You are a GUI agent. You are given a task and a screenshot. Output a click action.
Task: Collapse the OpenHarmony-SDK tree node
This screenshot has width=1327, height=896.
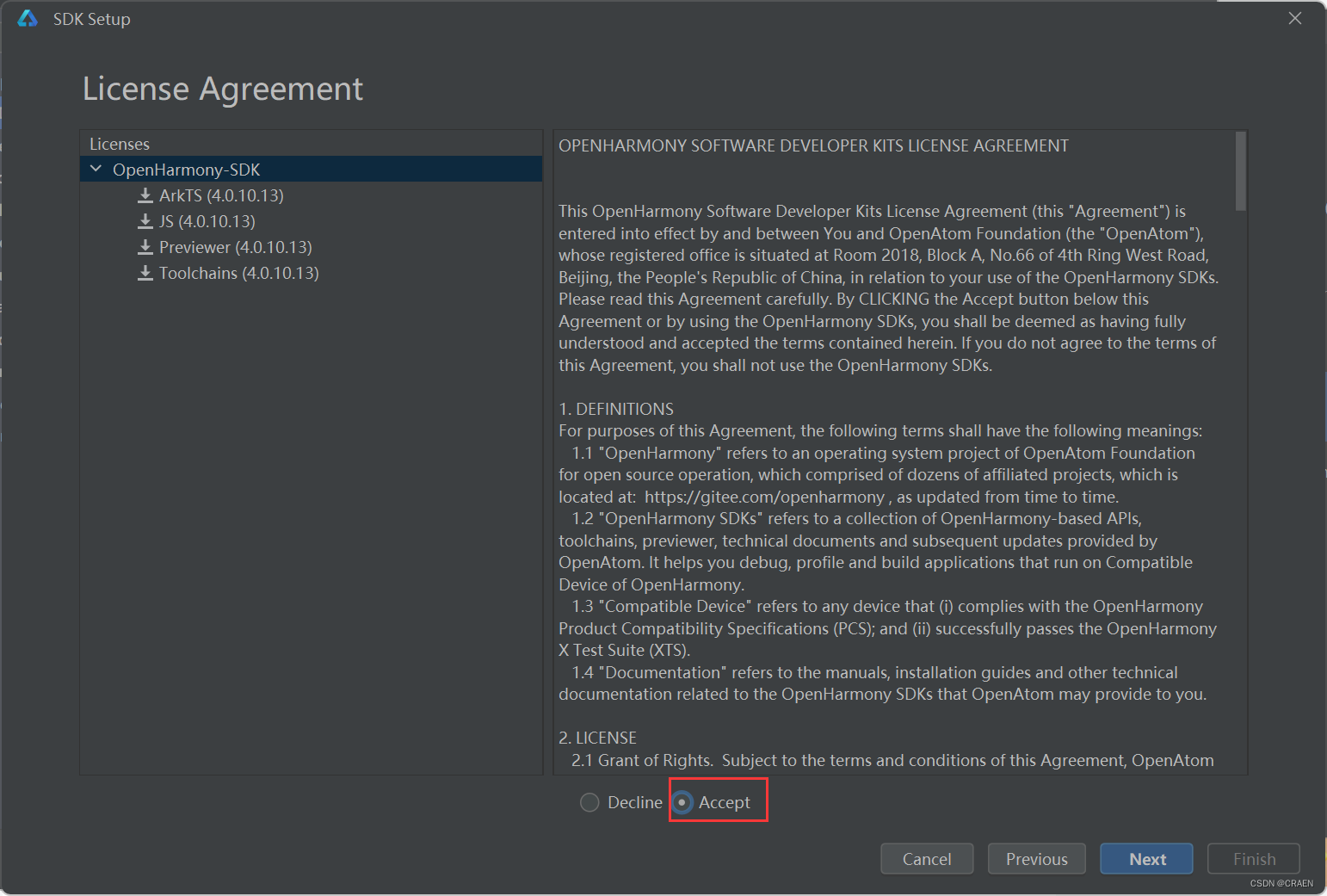96,169
